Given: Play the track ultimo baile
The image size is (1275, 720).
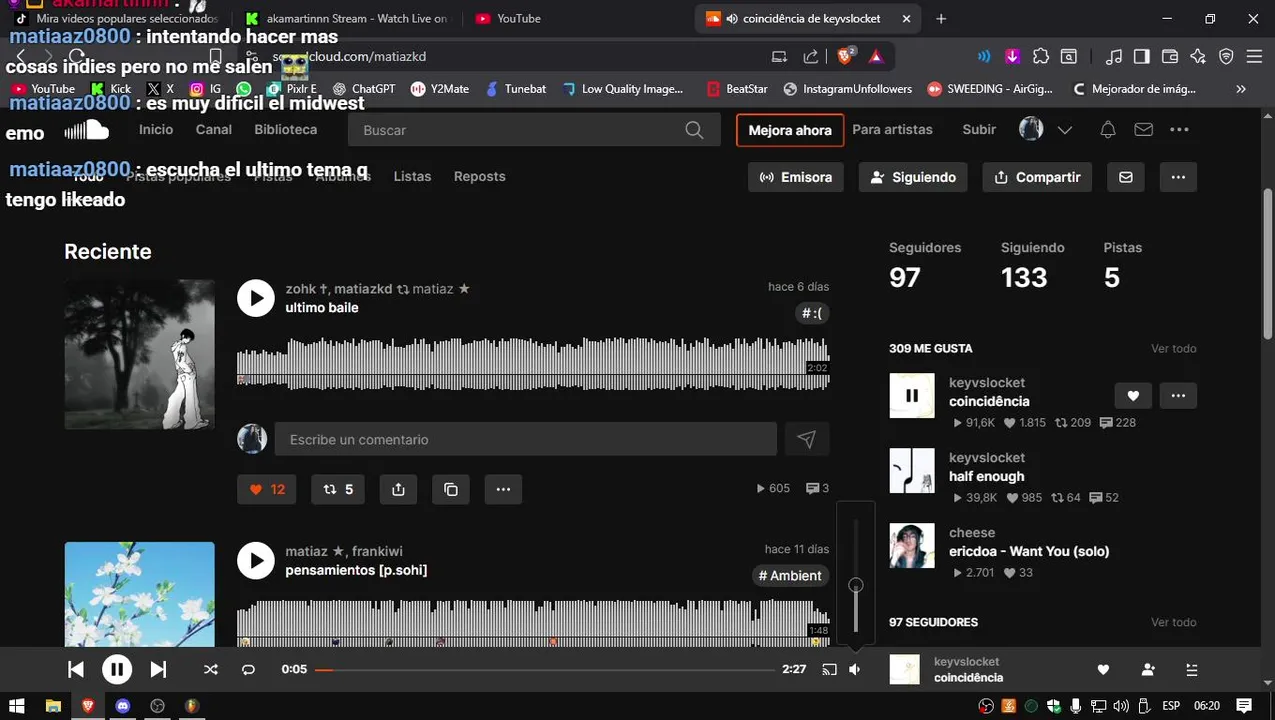Looking at the screenshot, I should point(256,298).
